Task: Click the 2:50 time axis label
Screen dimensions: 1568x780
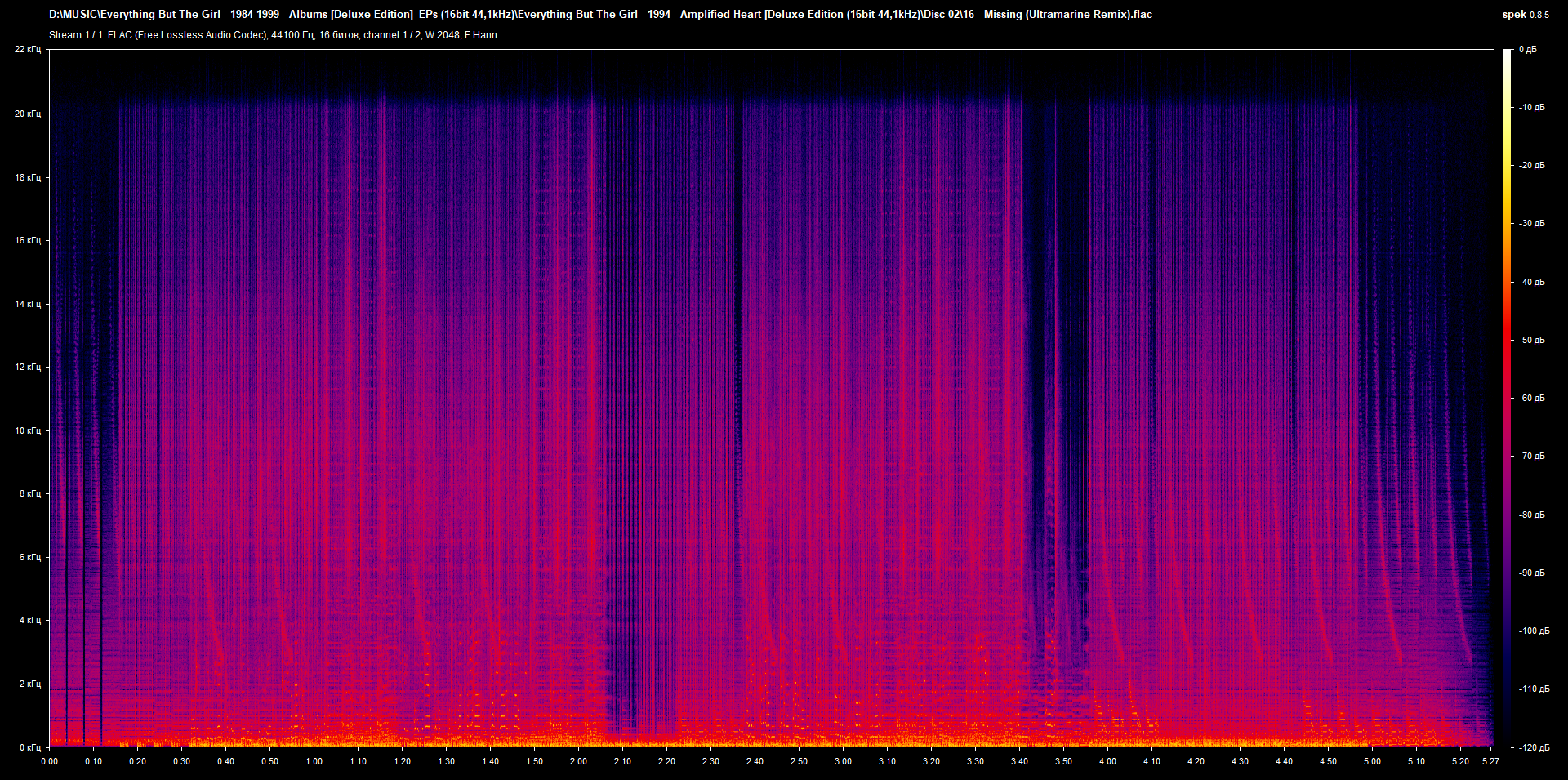Action: 800,762
